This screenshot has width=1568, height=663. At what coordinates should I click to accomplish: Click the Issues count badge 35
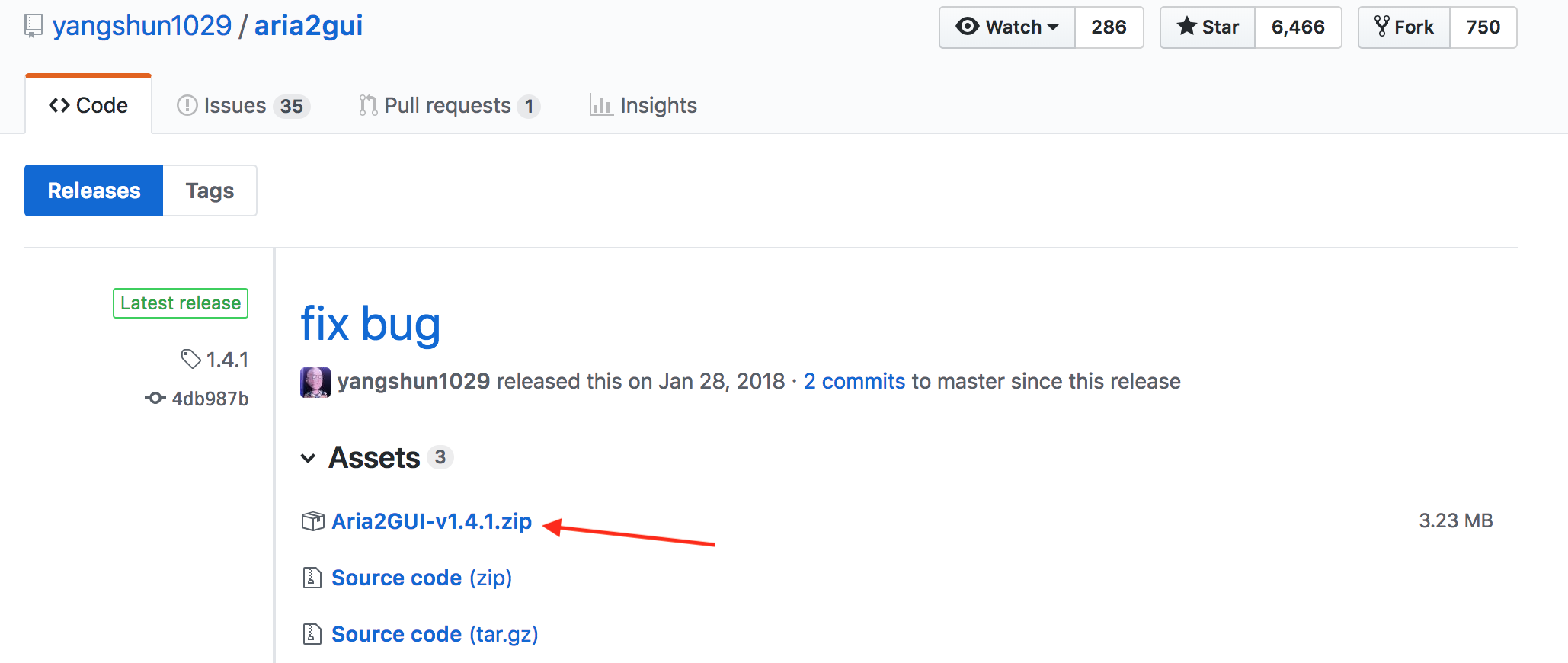(x=291, y=106)
